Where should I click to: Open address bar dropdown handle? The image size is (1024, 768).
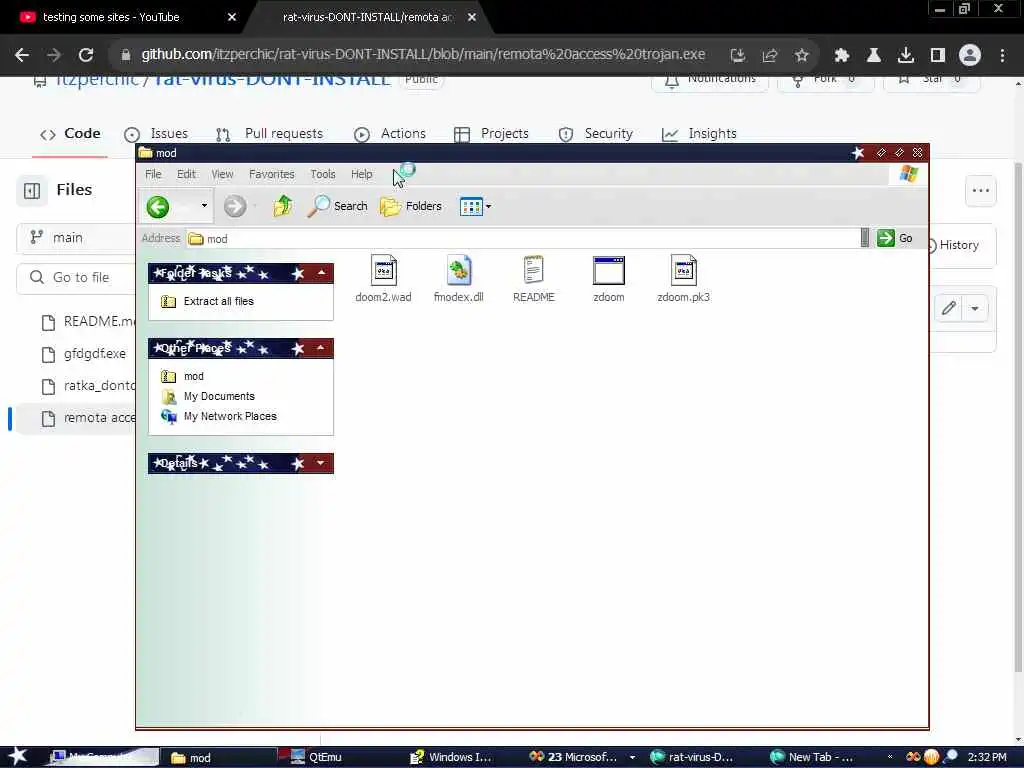pos(865,238)
